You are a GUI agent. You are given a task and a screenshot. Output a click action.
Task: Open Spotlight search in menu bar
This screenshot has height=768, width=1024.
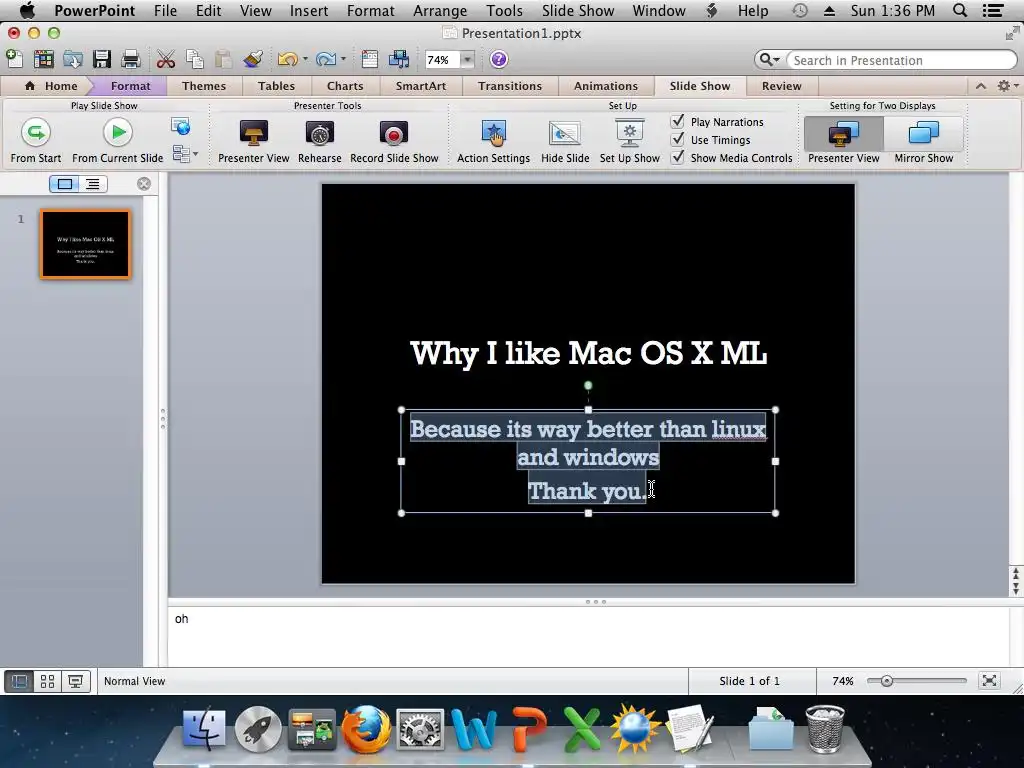click(959, 10)
